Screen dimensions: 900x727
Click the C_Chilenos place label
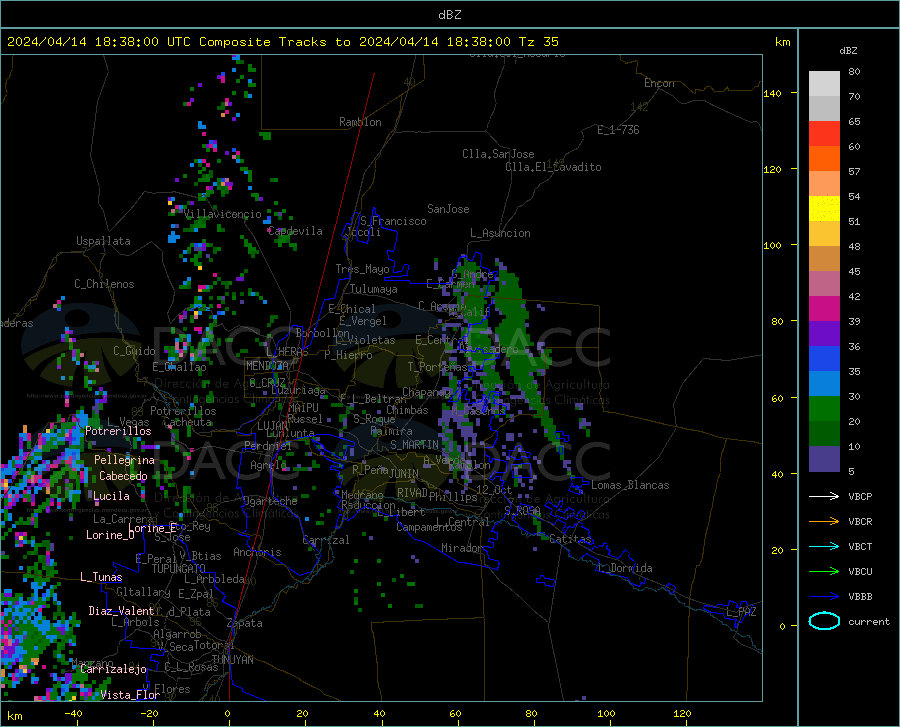pyautogui.click(x=104, y=284)
